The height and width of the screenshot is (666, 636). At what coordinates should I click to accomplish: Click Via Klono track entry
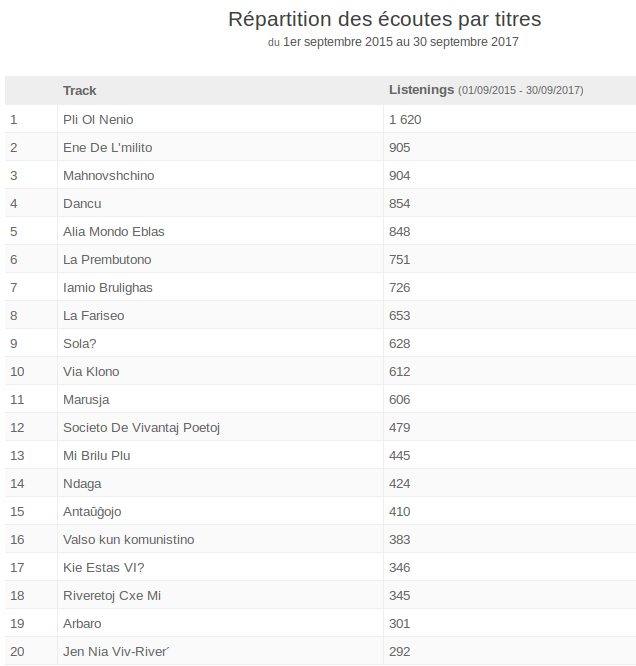[x=91, y=371]
